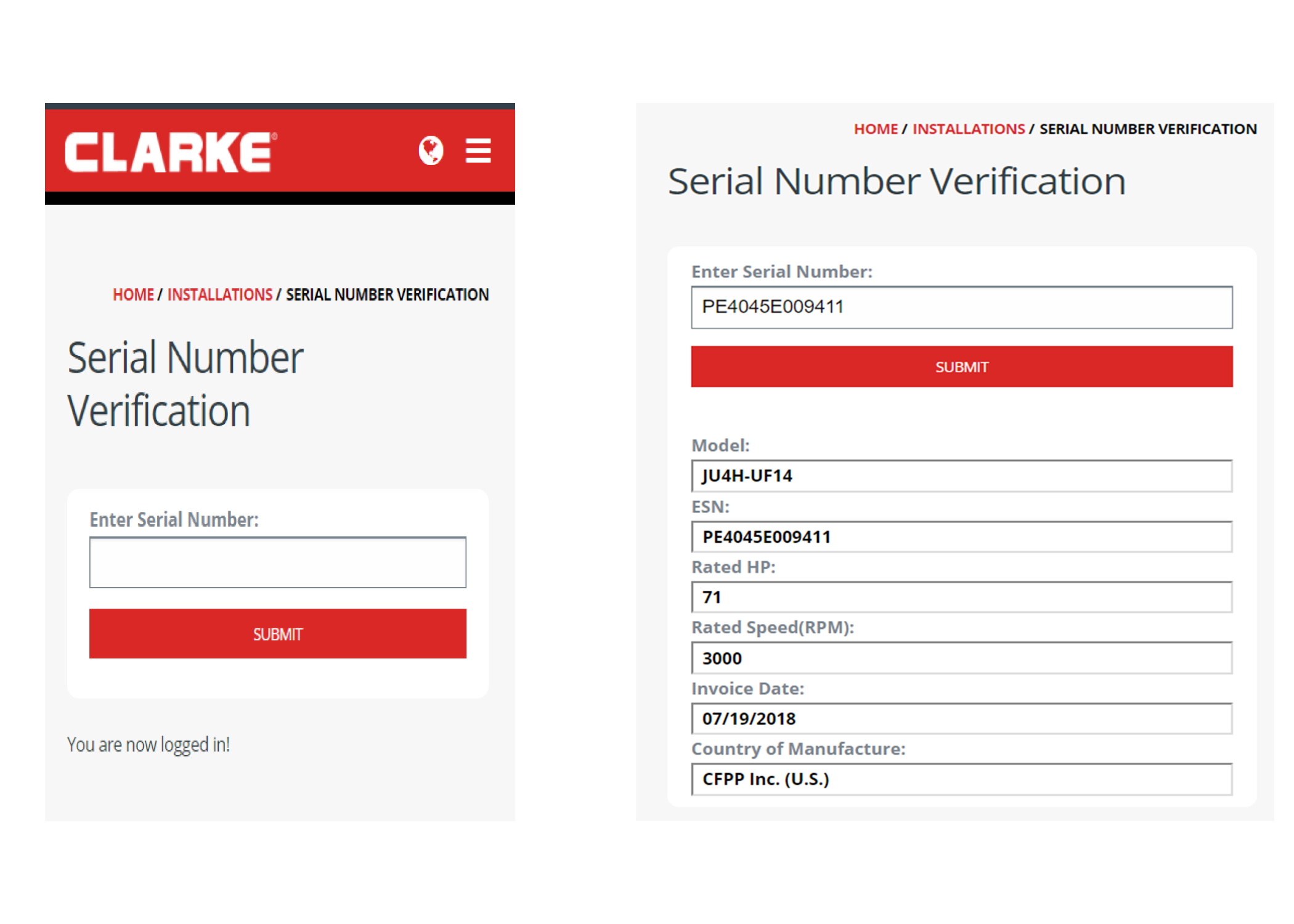Click the large right Serial Number Verification heading
Image resolution: width=1294 pixels, height=924 pixels.
click(x=897, y=182)
